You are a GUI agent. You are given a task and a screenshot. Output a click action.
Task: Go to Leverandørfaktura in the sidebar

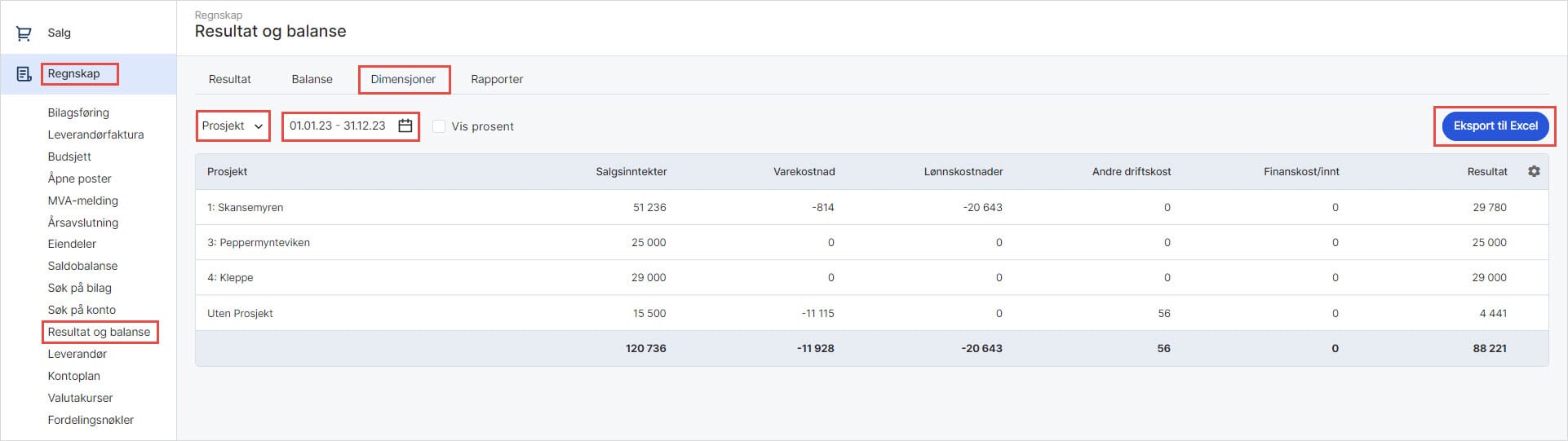95,135
